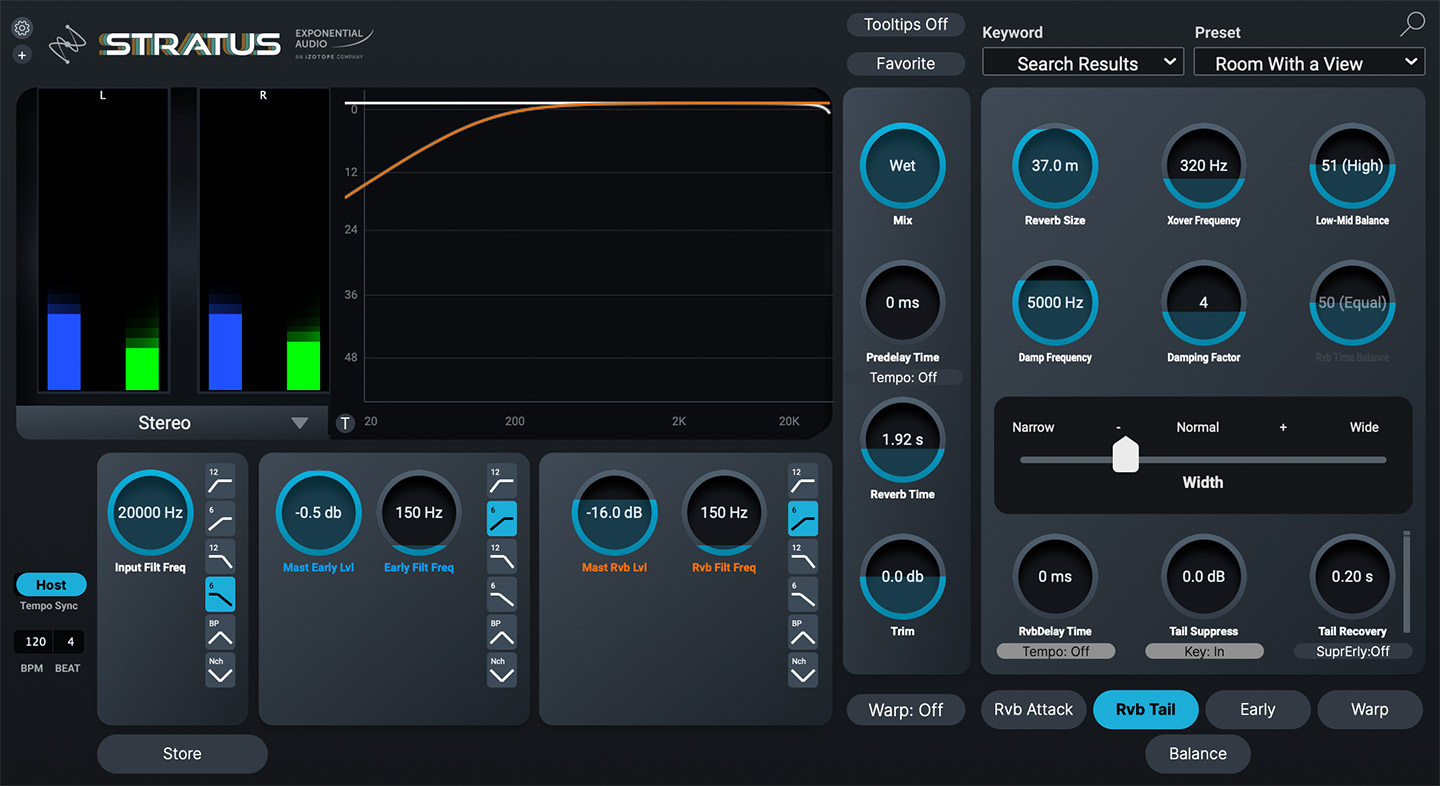Select Input filter 12 dB high-pass shape
This screenshot has height=786, width=1440.
[220, 481]
